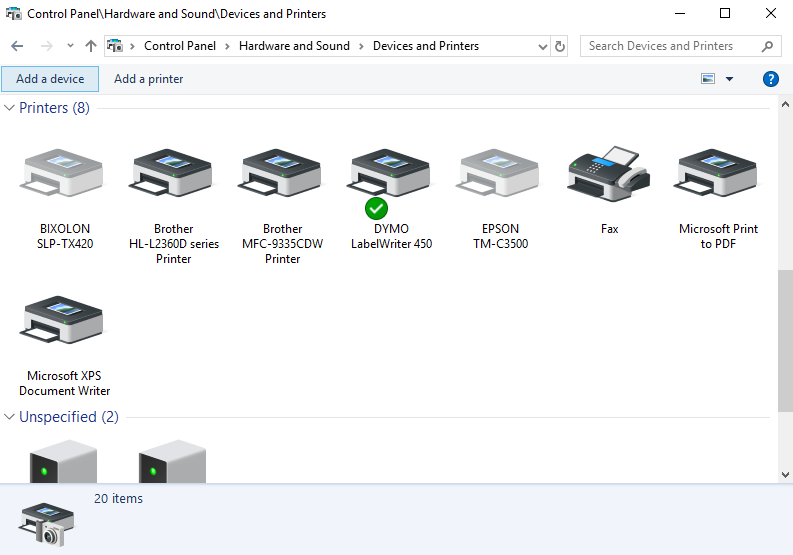793x555 pixels.
Task: Open the address bar history dropdown
Action: click(543, 47)
